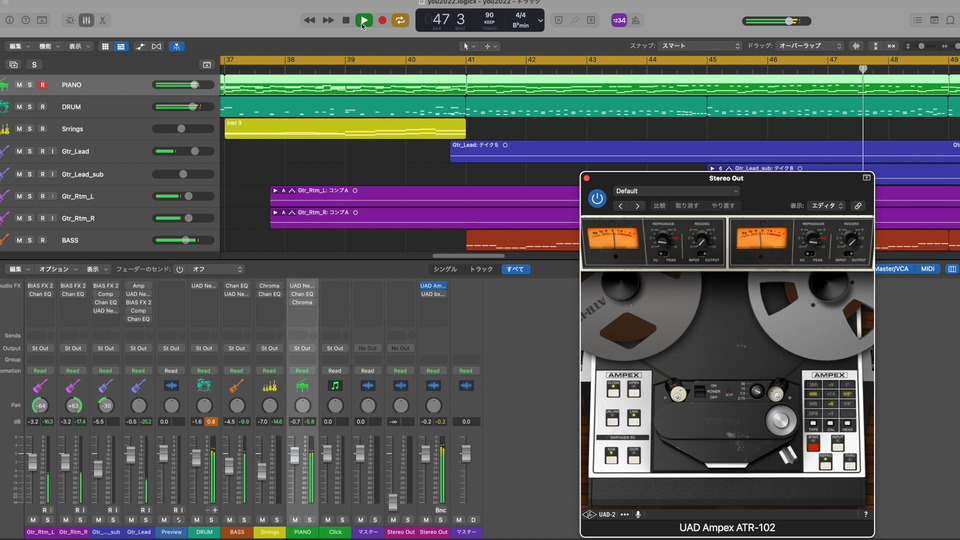Click the Gtr_Rtm_L pan knob in mixer
Viewport: 960px width, 540px height.
coord(40,405)
